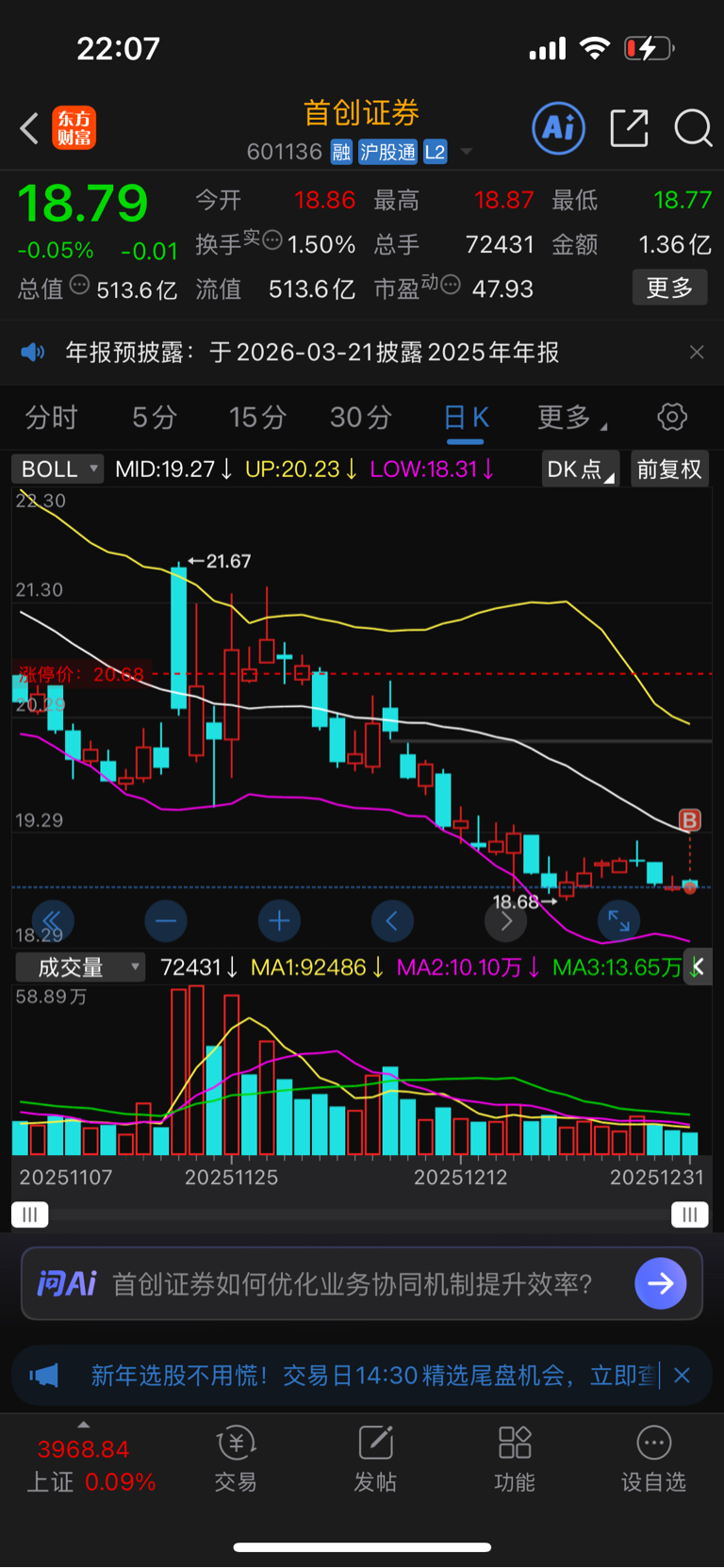Image resolution: width=724 pixels, height=1568 pixels.
Task: Switch to 5分 chart tab
Action: pyautogui.click(x=155, y=418)
